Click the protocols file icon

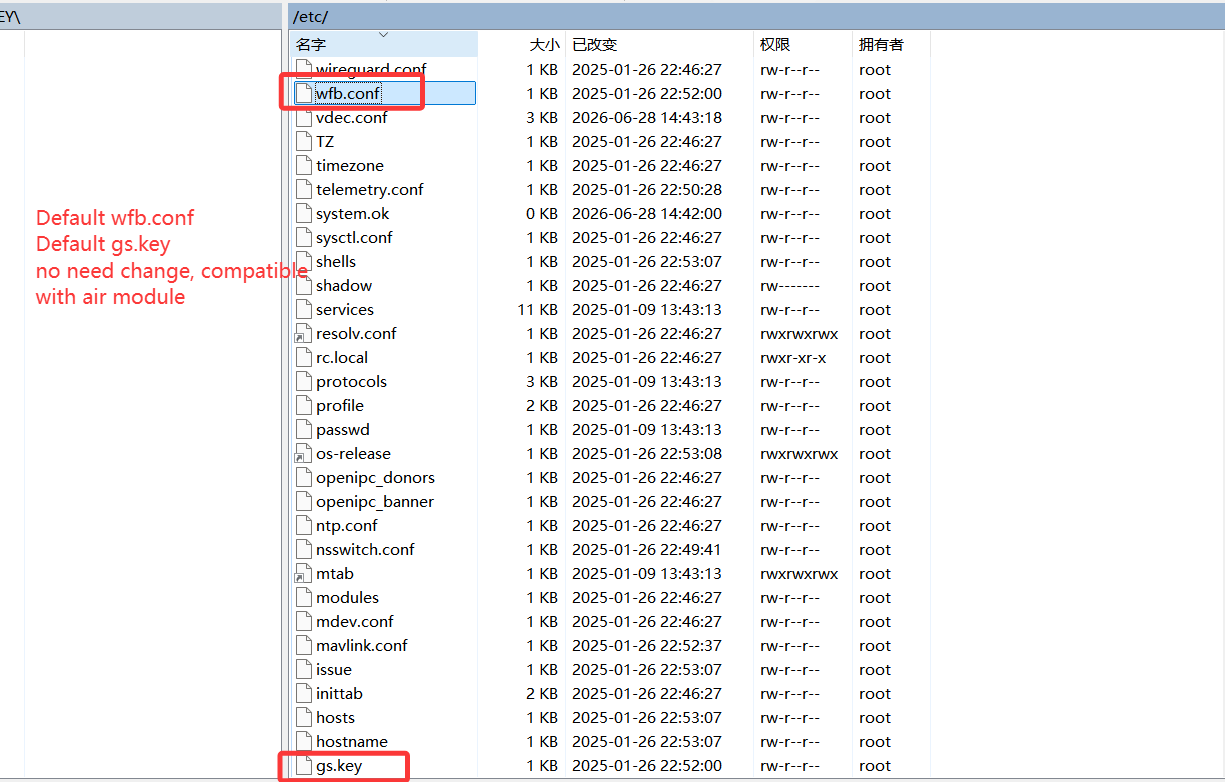304,381
